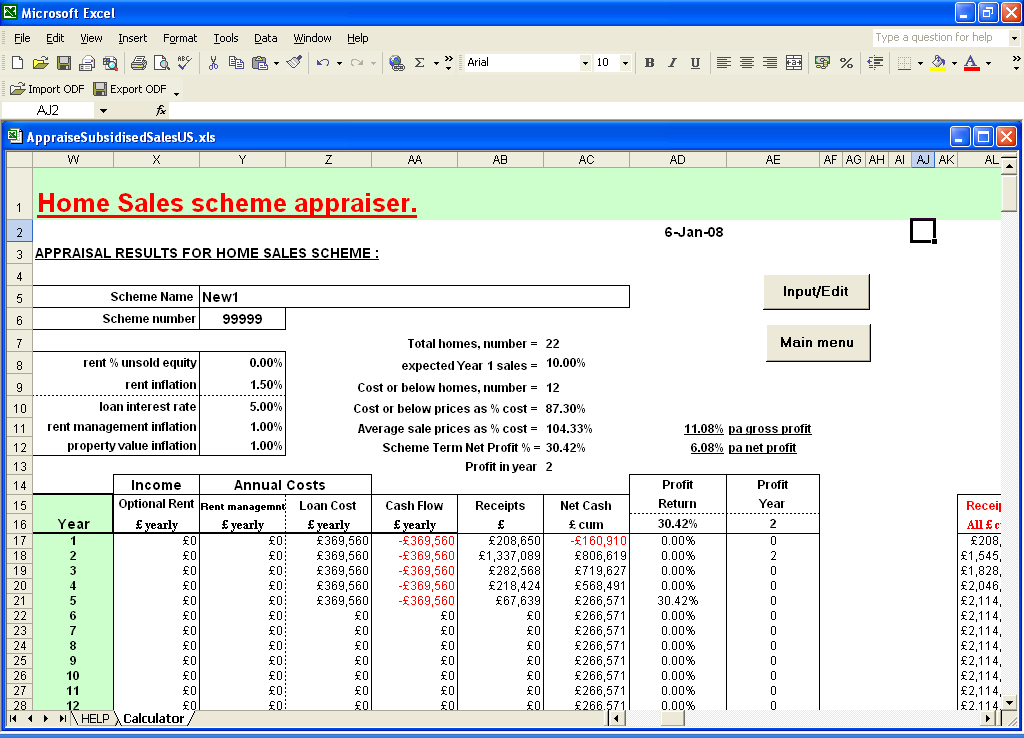Screen dimensions: 1024x738
Task: Open the font size dropdown
Action: [625, 63]
